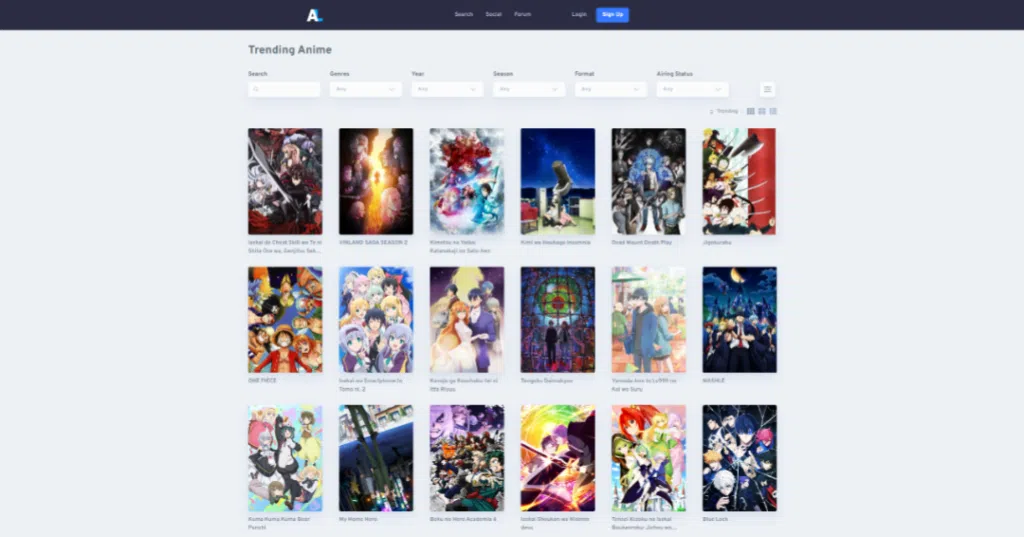Expand the Airing Status dropdown
1024x537 pixels.
(693, 89)
